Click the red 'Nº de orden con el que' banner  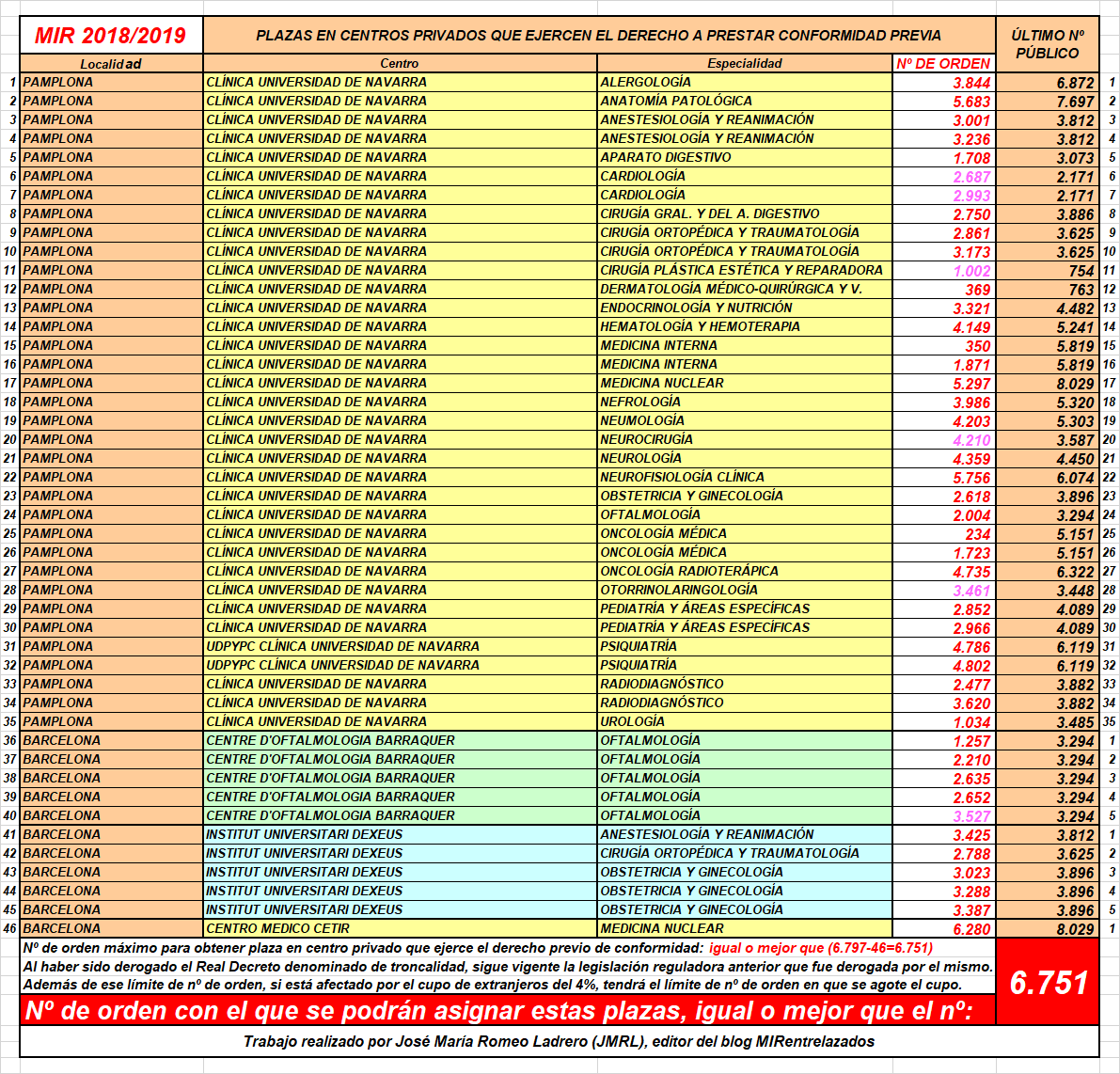508,1010
